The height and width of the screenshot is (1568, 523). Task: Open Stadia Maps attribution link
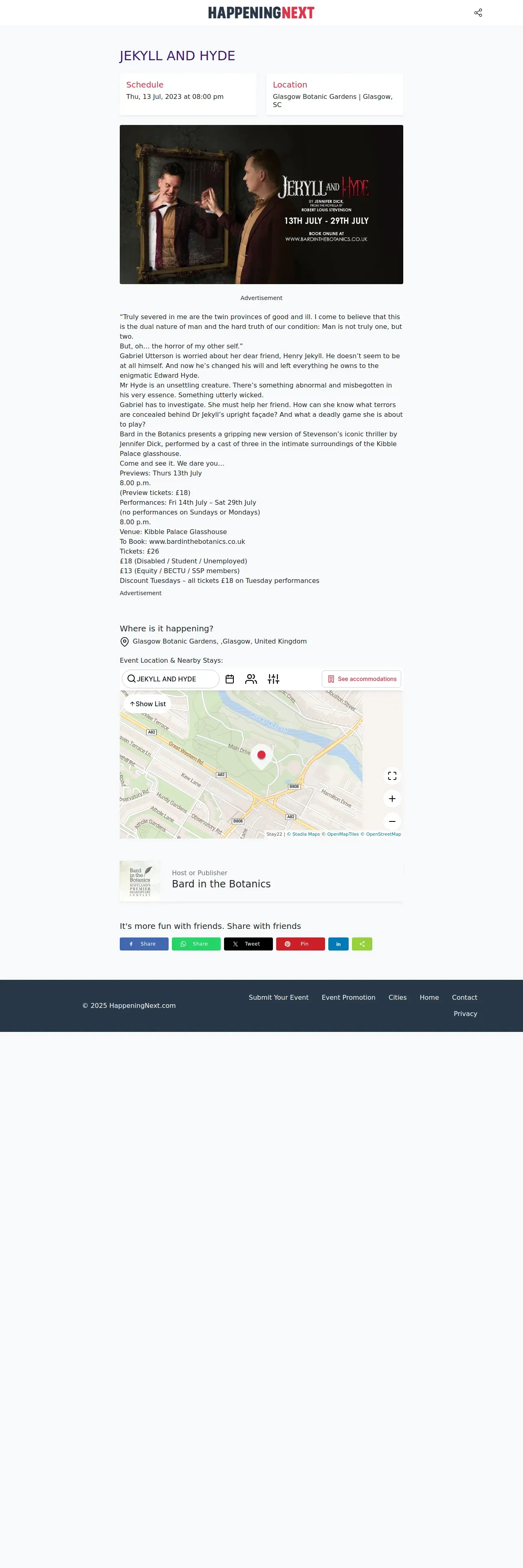[303, 834]
